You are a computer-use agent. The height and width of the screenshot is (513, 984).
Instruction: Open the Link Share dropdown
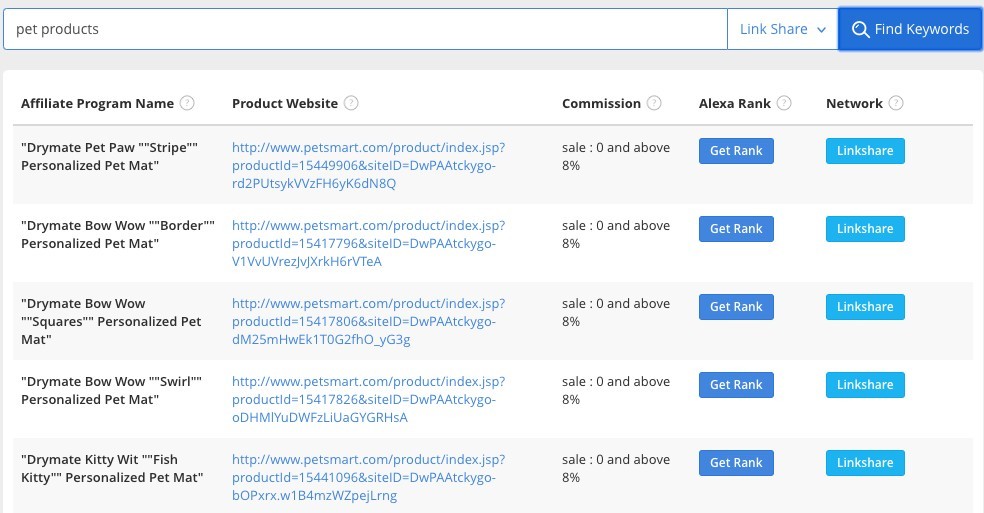pos(783,29)
